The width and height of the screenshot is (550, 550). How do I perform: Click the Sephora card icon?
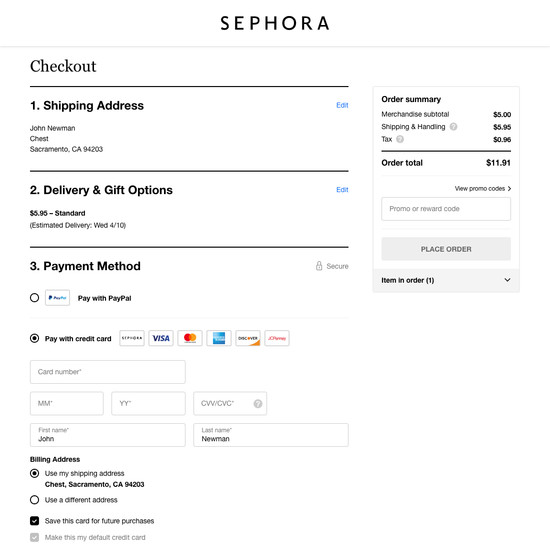pos(132,338)
